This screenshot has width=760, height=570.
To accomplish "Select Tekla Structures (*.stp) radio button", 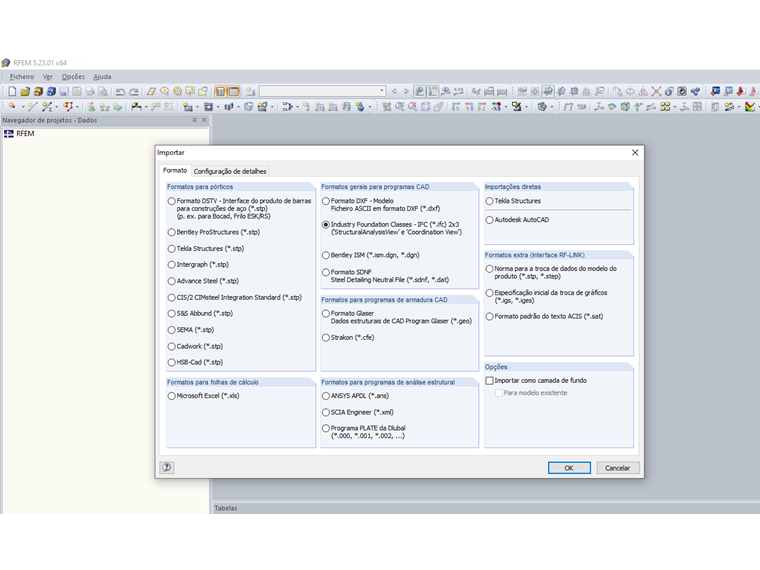I will tap(172, 249).
